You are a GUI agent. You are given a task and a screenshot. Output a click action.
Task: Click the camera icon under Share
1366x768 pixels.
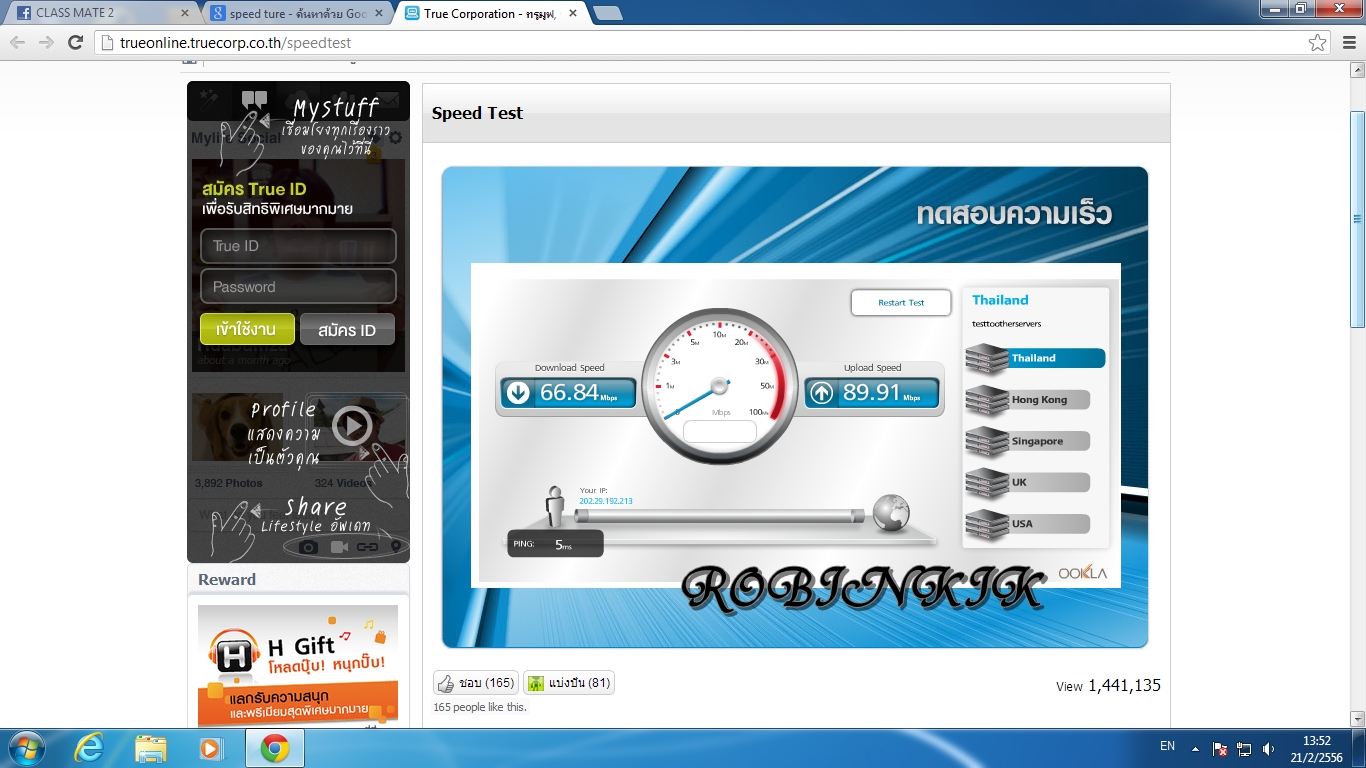click(309, 547)
